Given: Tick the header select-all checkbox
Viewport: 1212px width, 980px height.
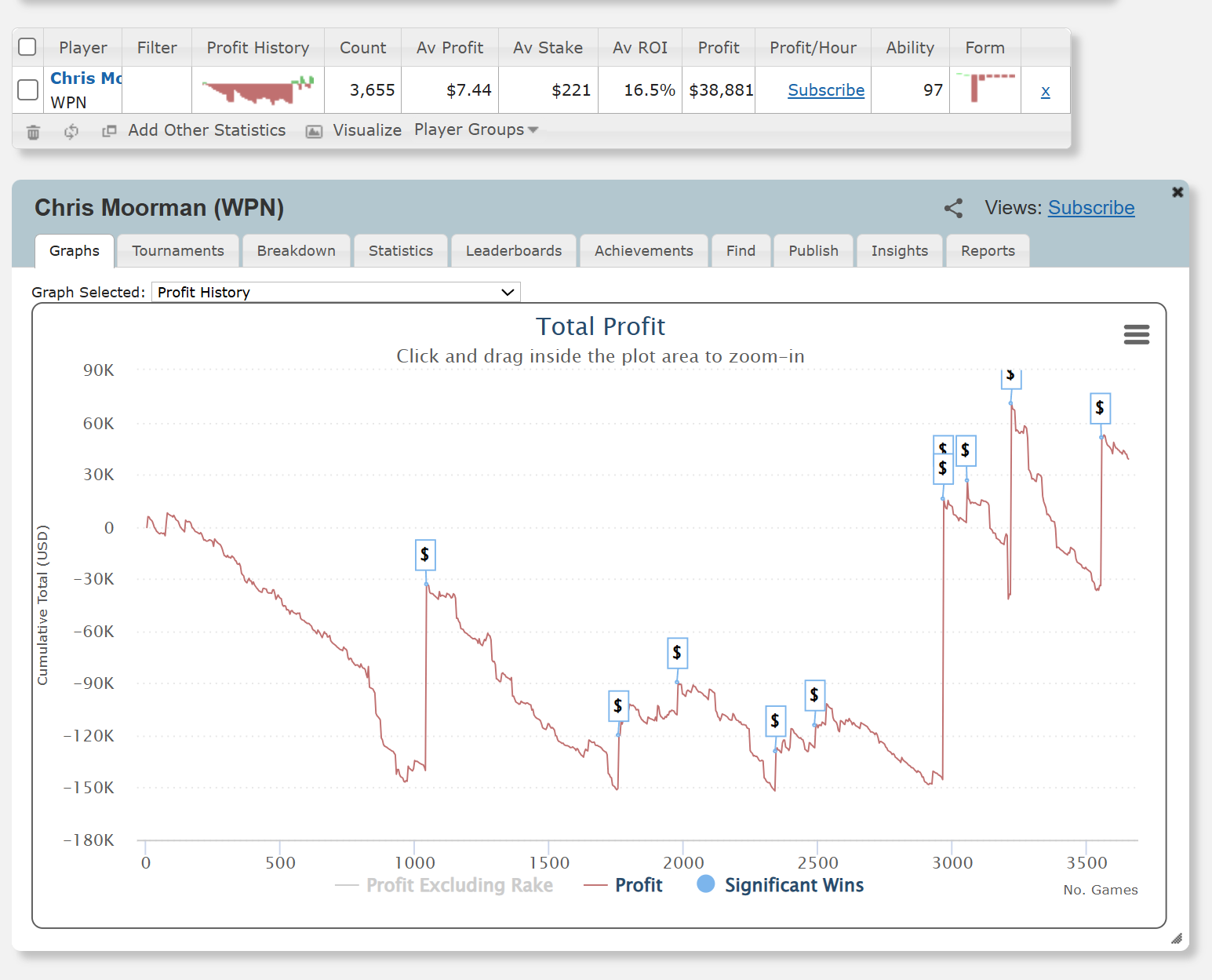Looking at the screenshot, I should 27,47.
